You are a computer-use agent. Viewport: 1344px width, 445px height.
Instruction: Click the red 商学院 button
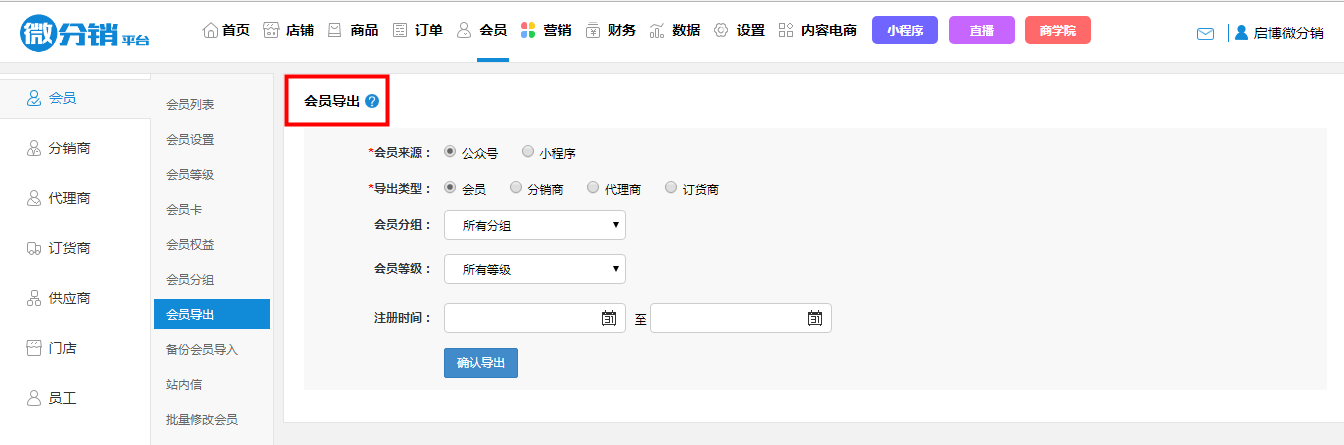(x=1057, y=31)
